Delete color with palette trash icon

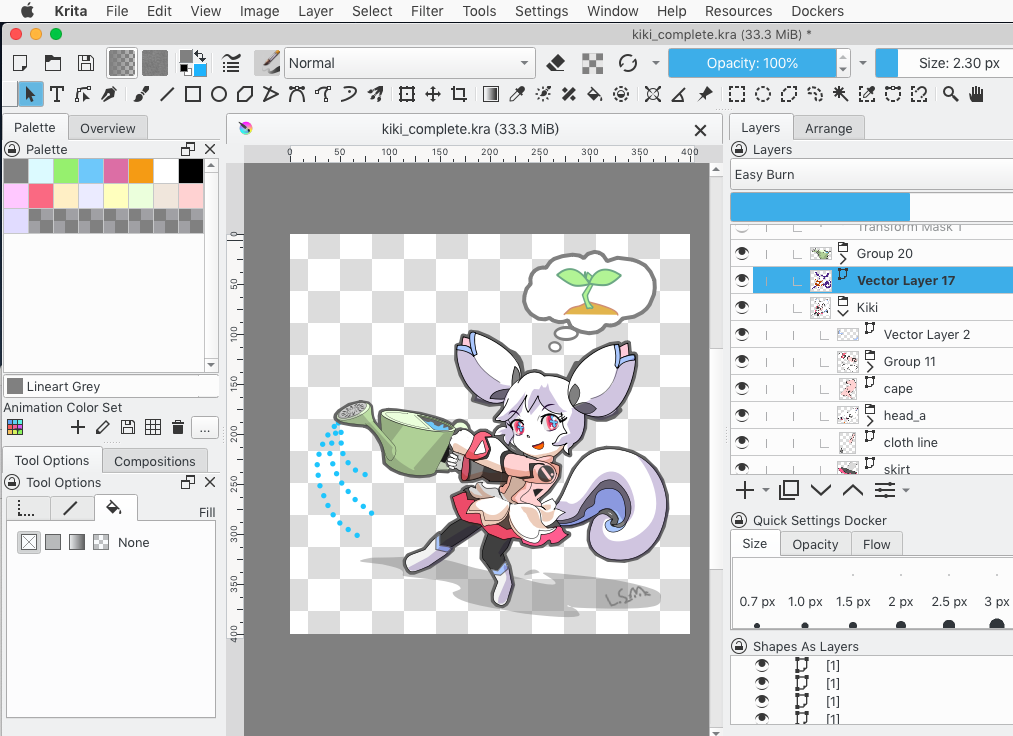(x=178, y=428)
